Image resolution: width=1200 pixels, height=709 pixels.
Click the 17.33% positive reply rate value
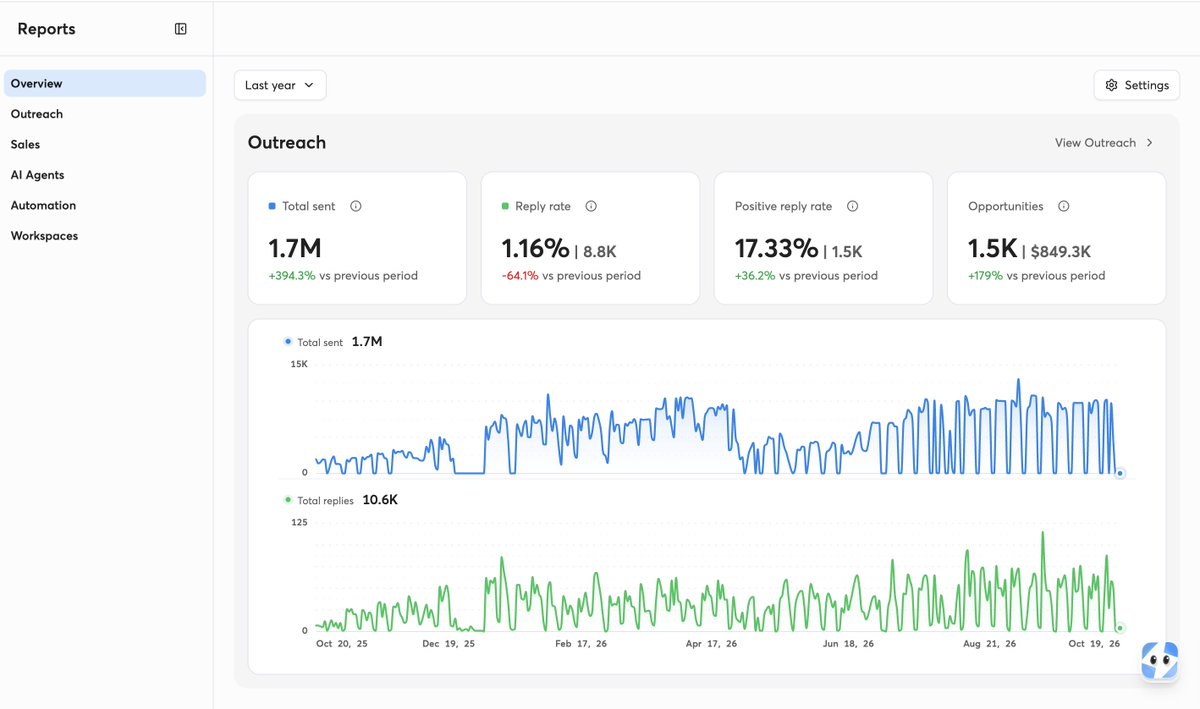pos(776,248)
